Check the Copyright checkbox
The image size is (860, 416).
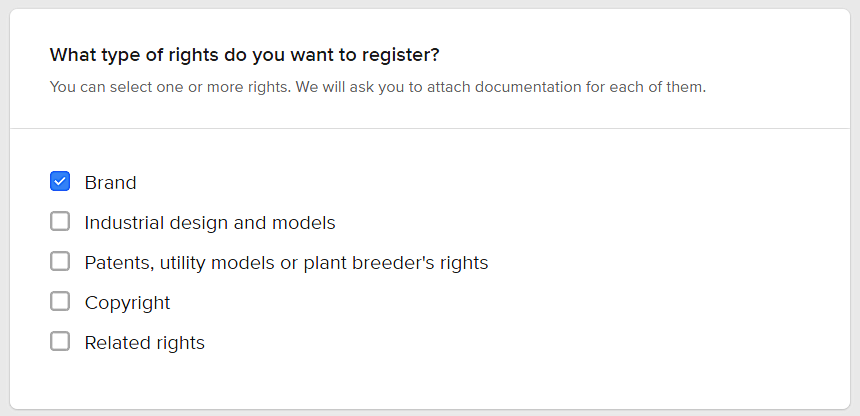coord(60,302)
